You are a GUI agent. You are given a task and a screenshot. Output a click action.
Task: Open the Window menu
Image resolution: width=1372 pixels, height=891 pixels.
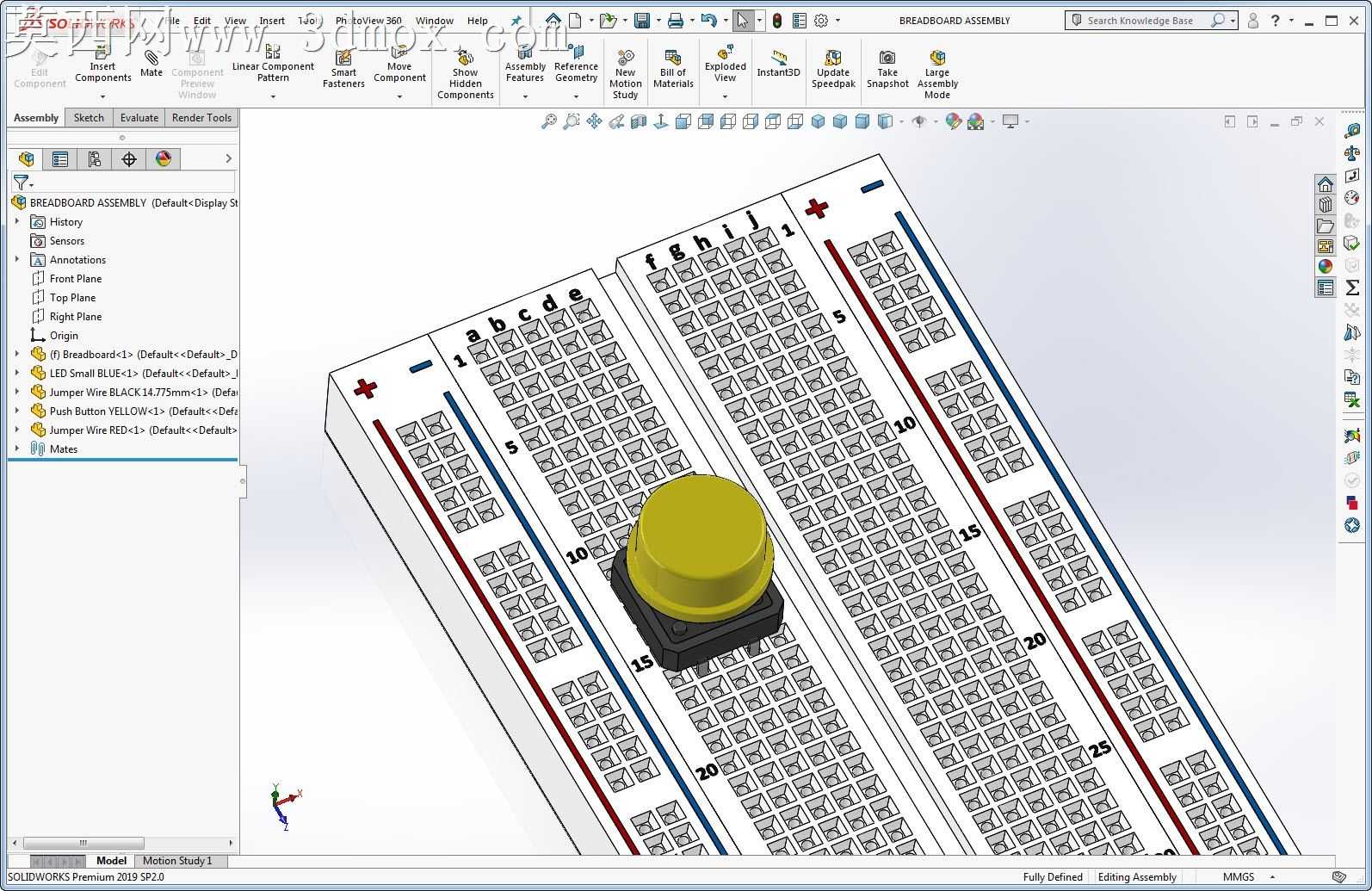point(435,21)
